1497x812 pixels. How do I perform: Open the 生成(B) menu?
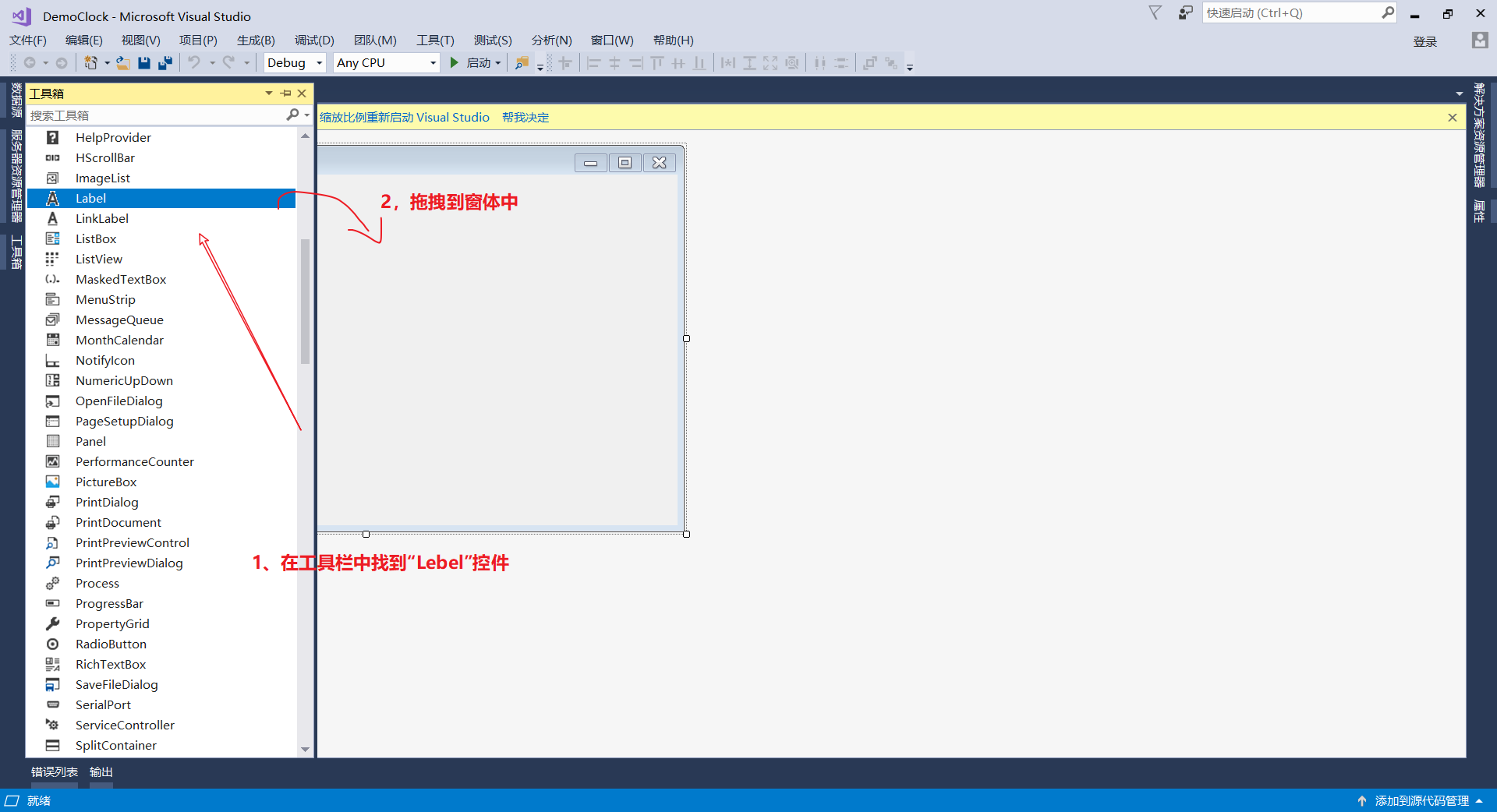pyautogui.click(x=256, y=41)
